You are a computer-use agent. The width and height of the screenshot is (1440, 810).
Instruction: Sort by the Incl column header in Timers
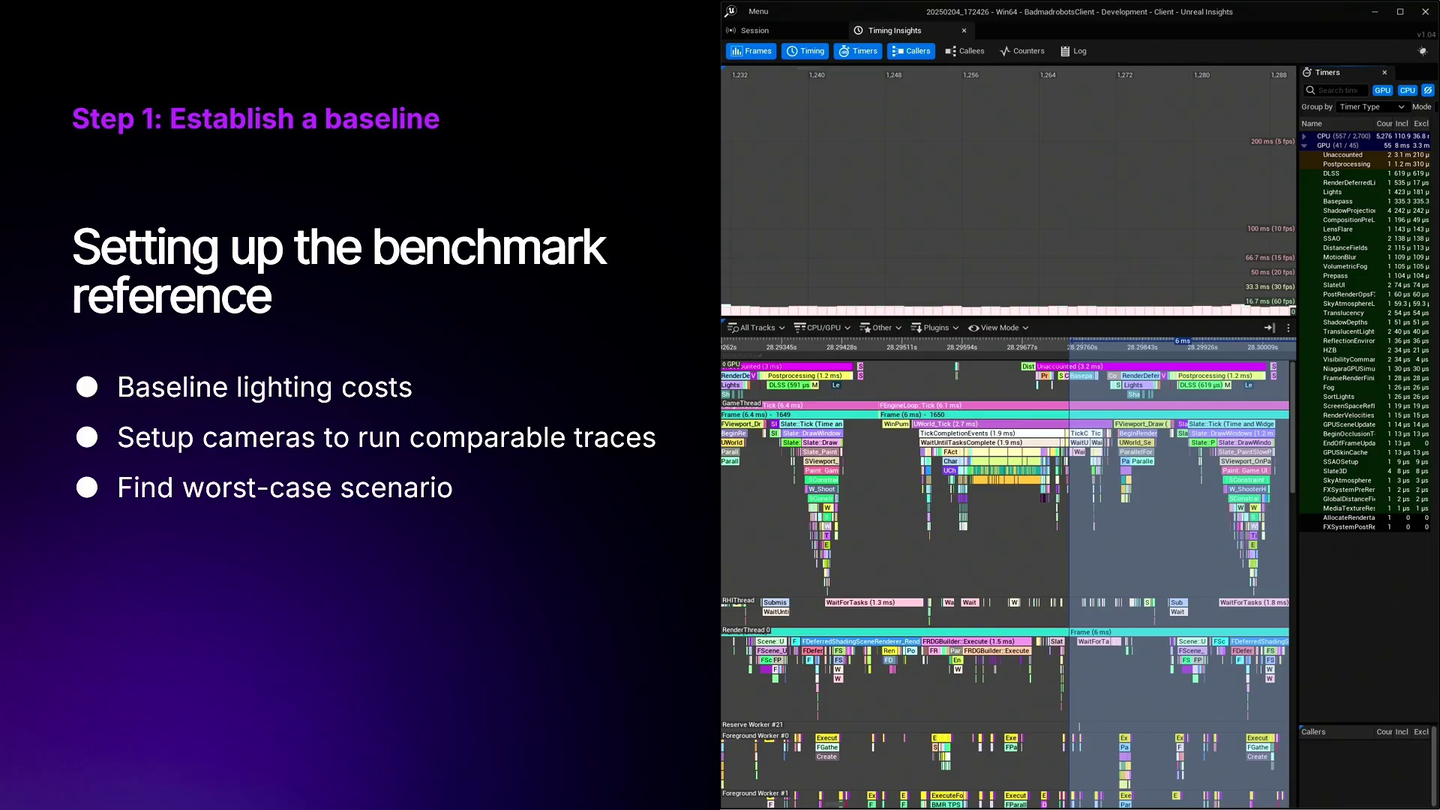1402,124
